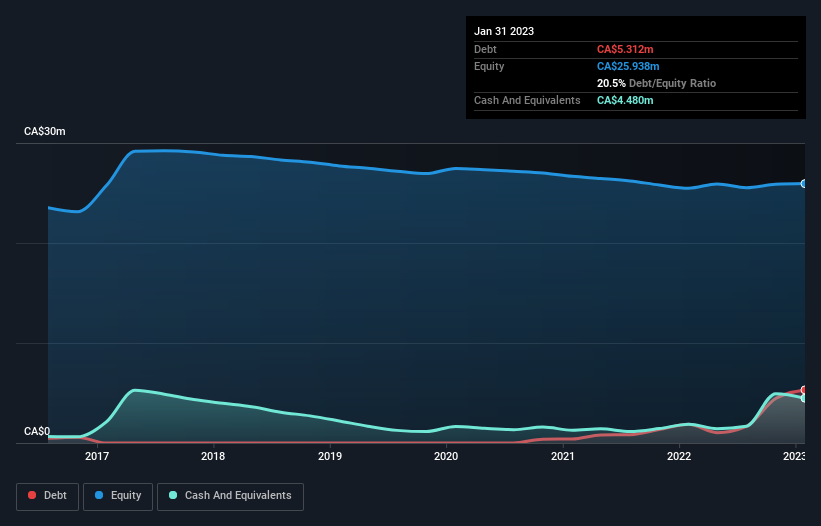This screenshot has width=821, height=526.
Task: Click the Jan 31 2023 tooltip date
Action: 504,31
